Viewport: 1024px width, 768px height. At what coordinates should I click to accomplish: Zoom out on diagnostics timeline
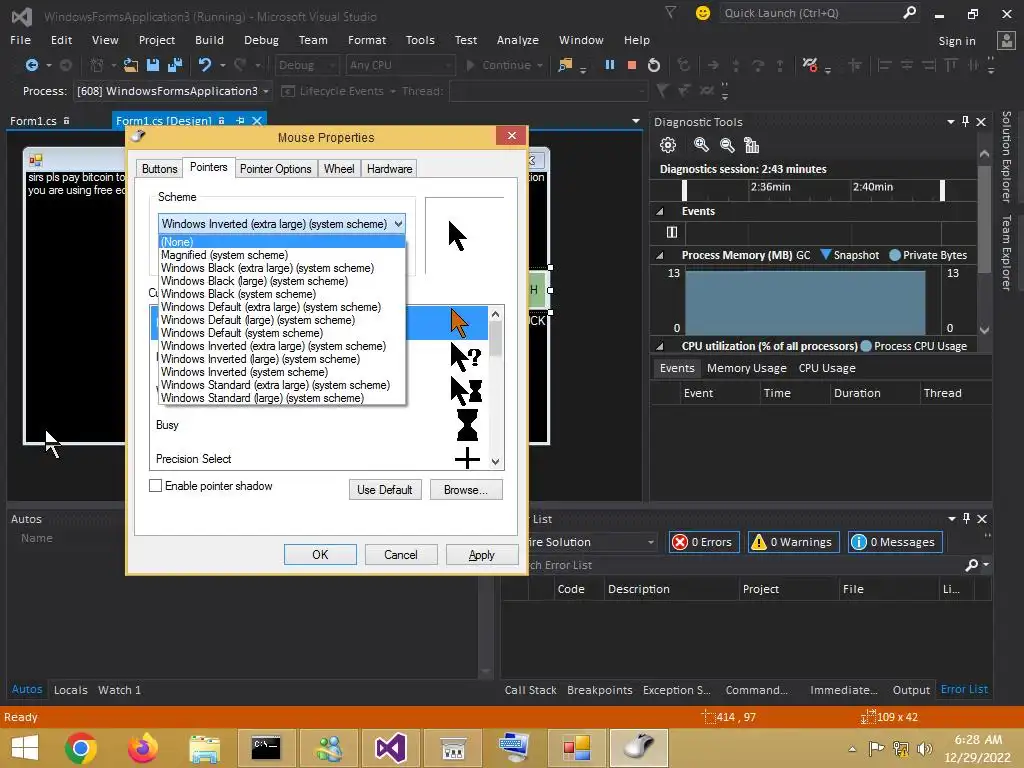point(727,145)
